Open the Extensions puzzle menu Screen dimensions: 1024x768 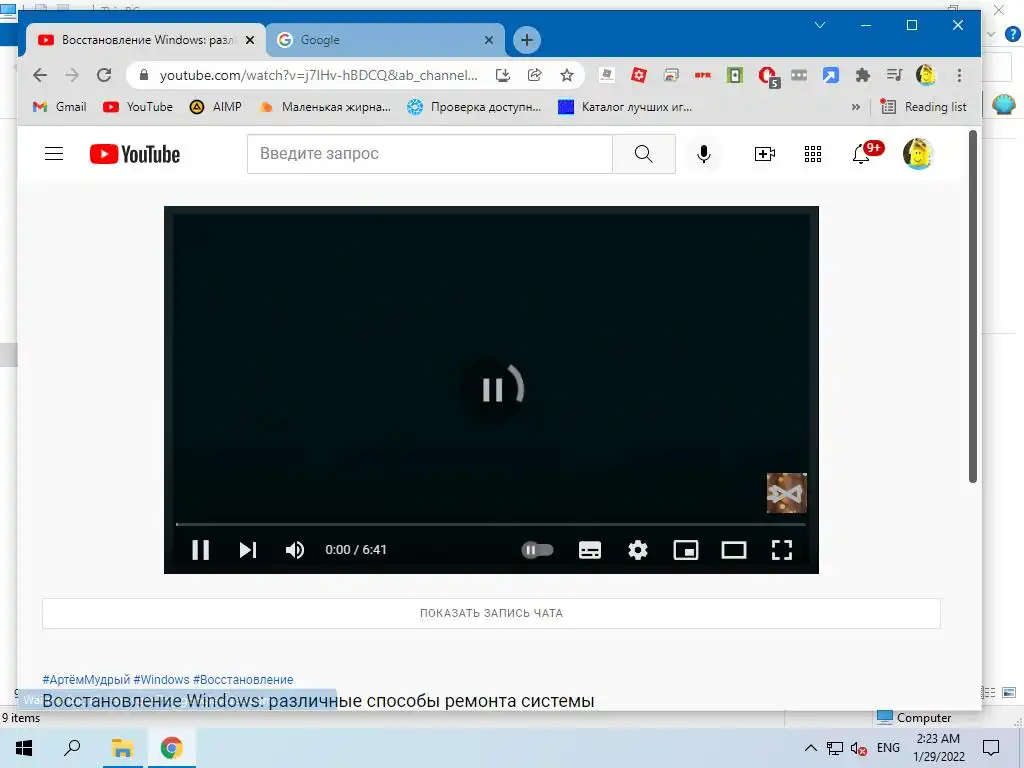(x=863, y=75)
